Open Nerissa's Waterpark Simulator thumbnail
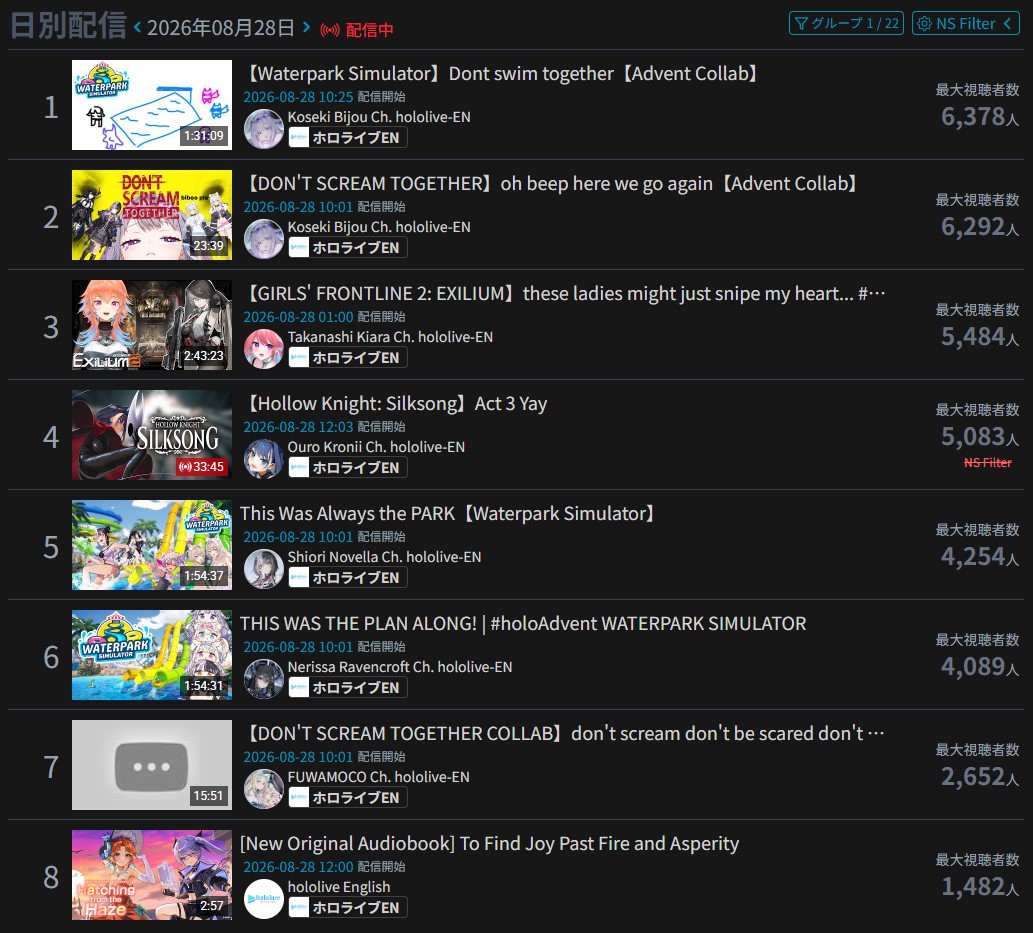This screenshot has height=933, width=1033. 152,655
